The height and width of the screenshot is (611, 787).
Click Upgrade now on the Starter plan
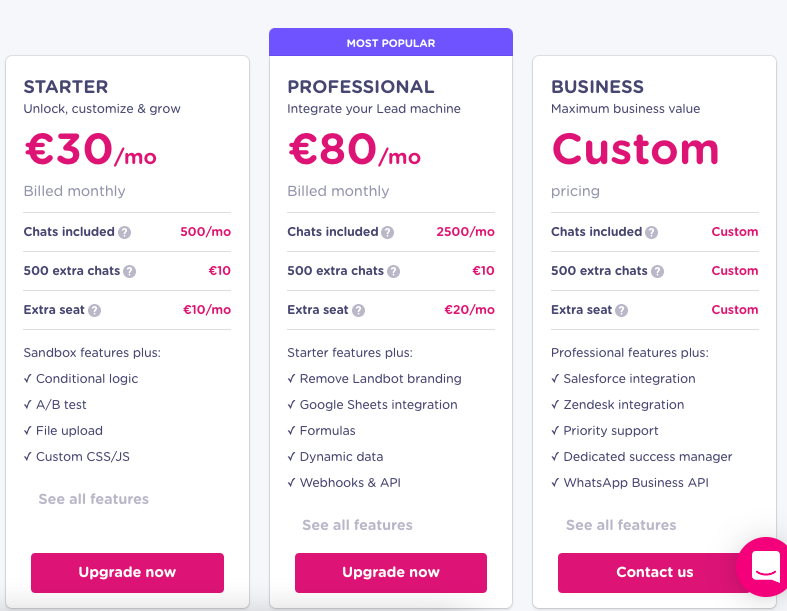(127, 573)
